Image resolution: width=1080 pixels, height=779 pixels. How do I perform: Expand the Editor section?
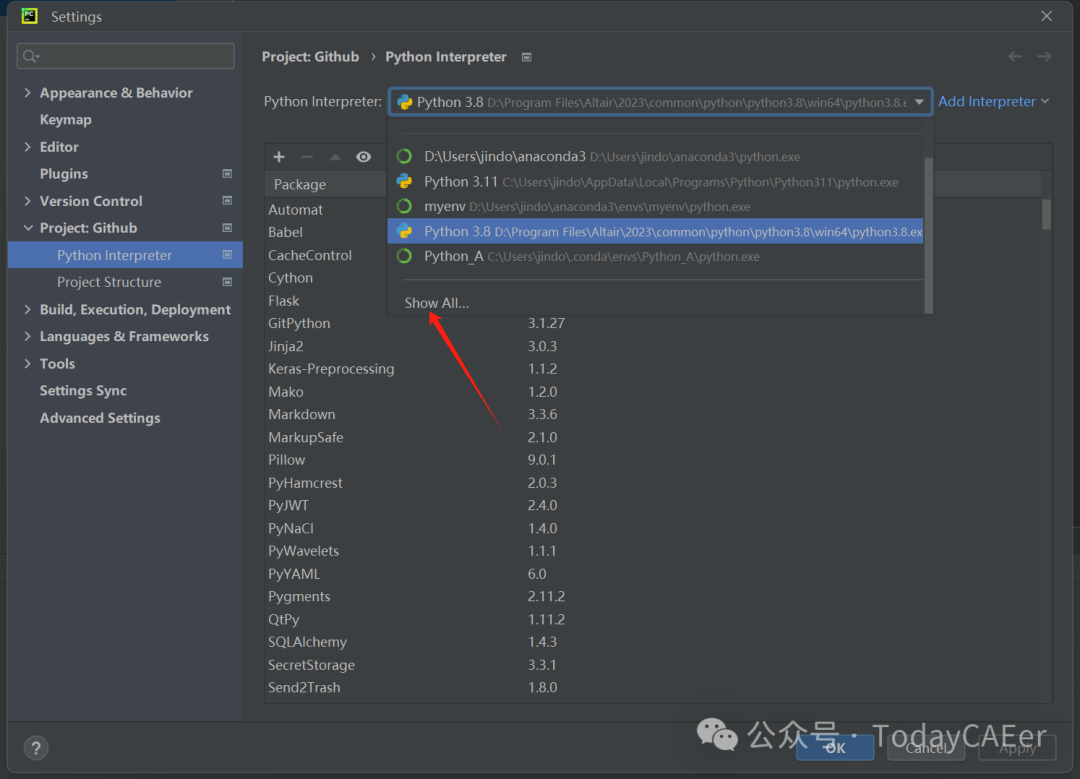(x=28, y=147)
